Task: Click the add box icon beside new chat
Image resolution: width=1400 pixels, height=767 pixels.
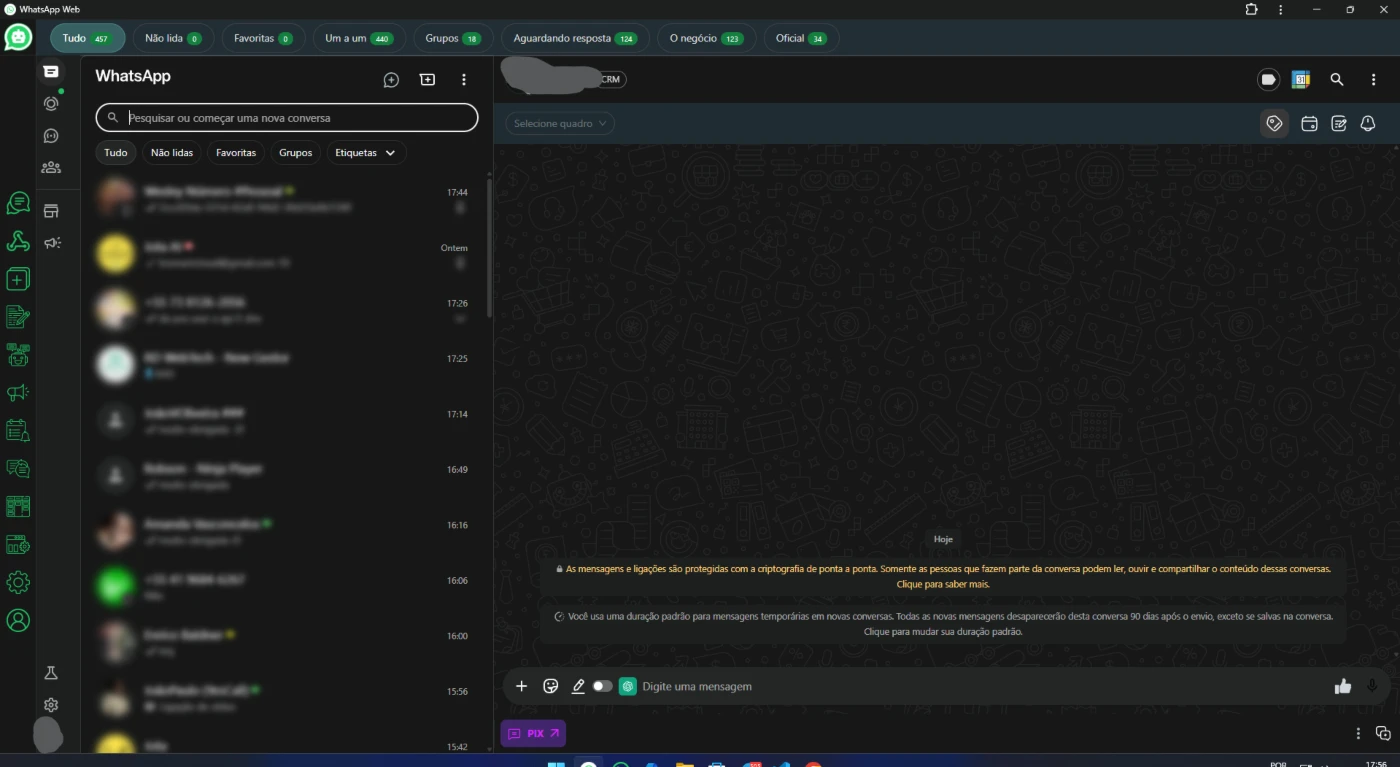Action: click(427, 80)
